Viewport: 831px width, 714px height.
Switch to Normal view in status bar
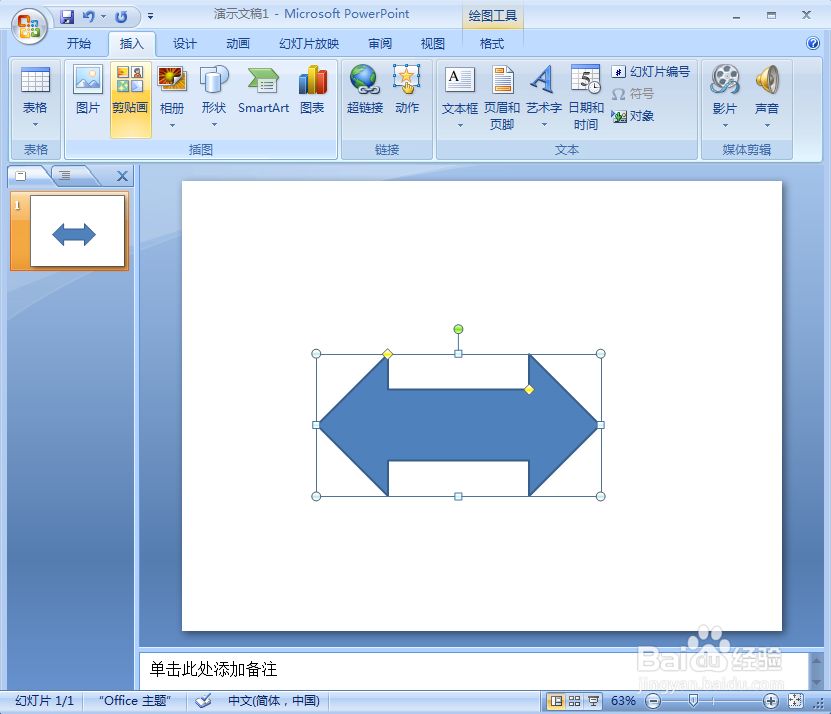click(555, 701)
